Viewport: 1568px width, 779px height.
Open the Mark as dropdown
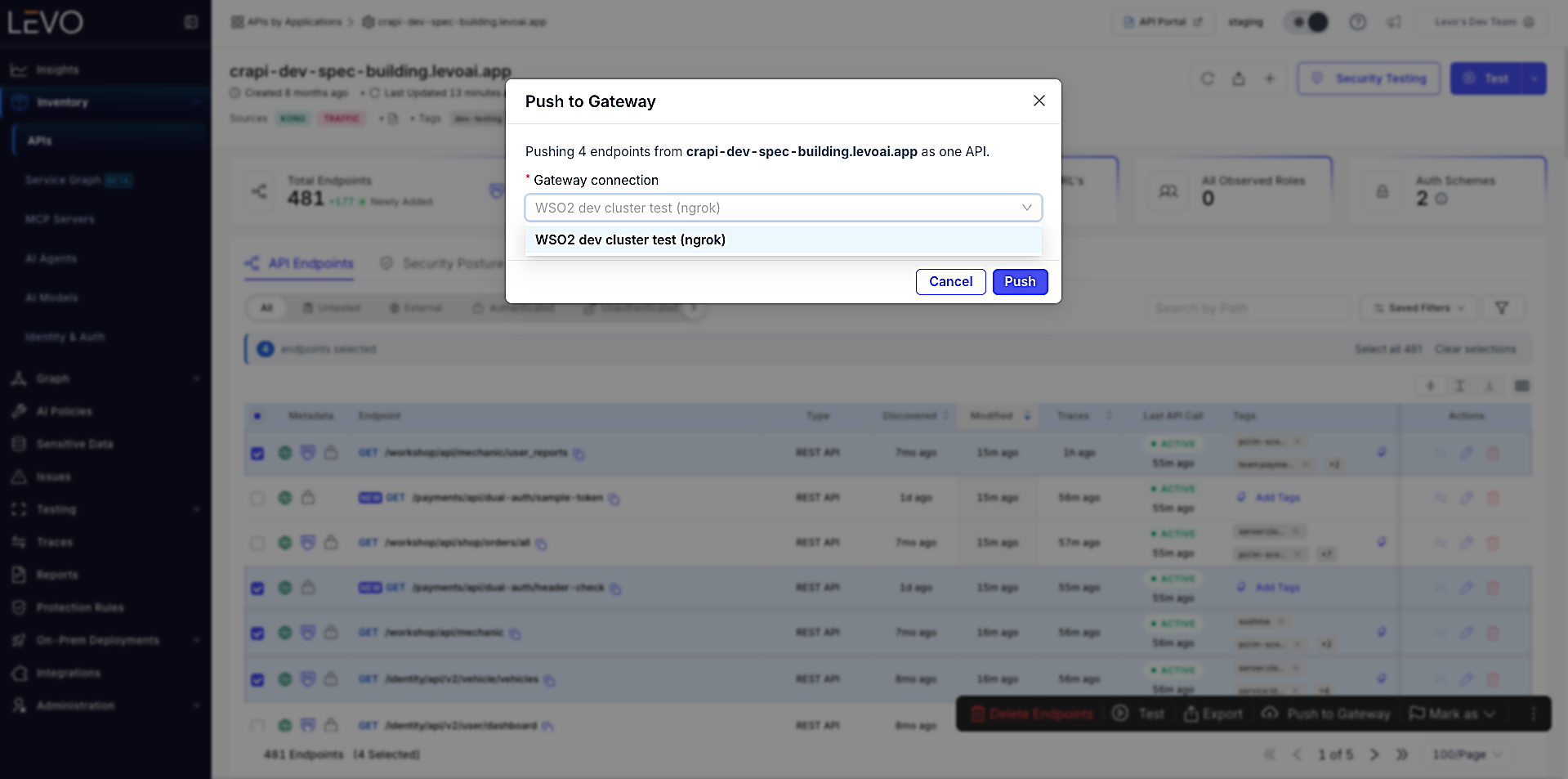tap(1452, 714)
